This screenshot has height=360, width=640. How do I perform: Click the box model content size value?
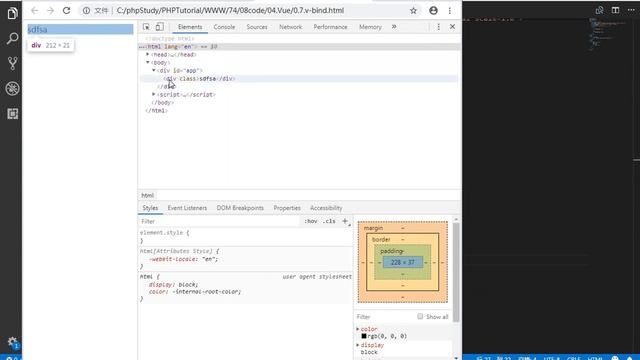coord(403,262)
